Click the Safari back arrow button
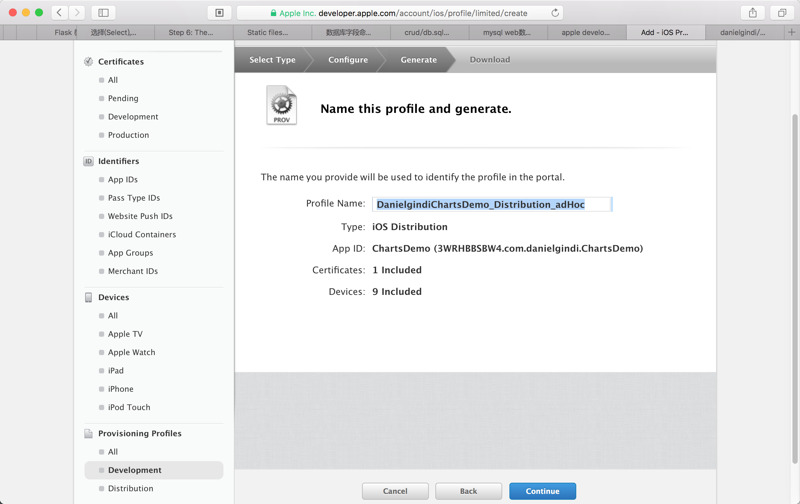Screen dimensions: 800x504 point(60,13)
